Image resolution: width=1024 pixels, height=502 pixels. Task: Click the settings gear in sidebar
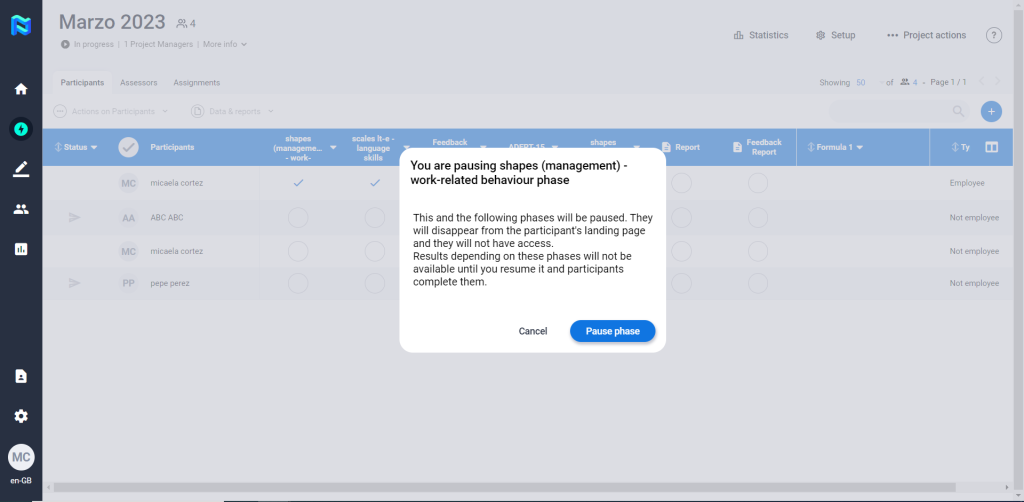(21, 416)
